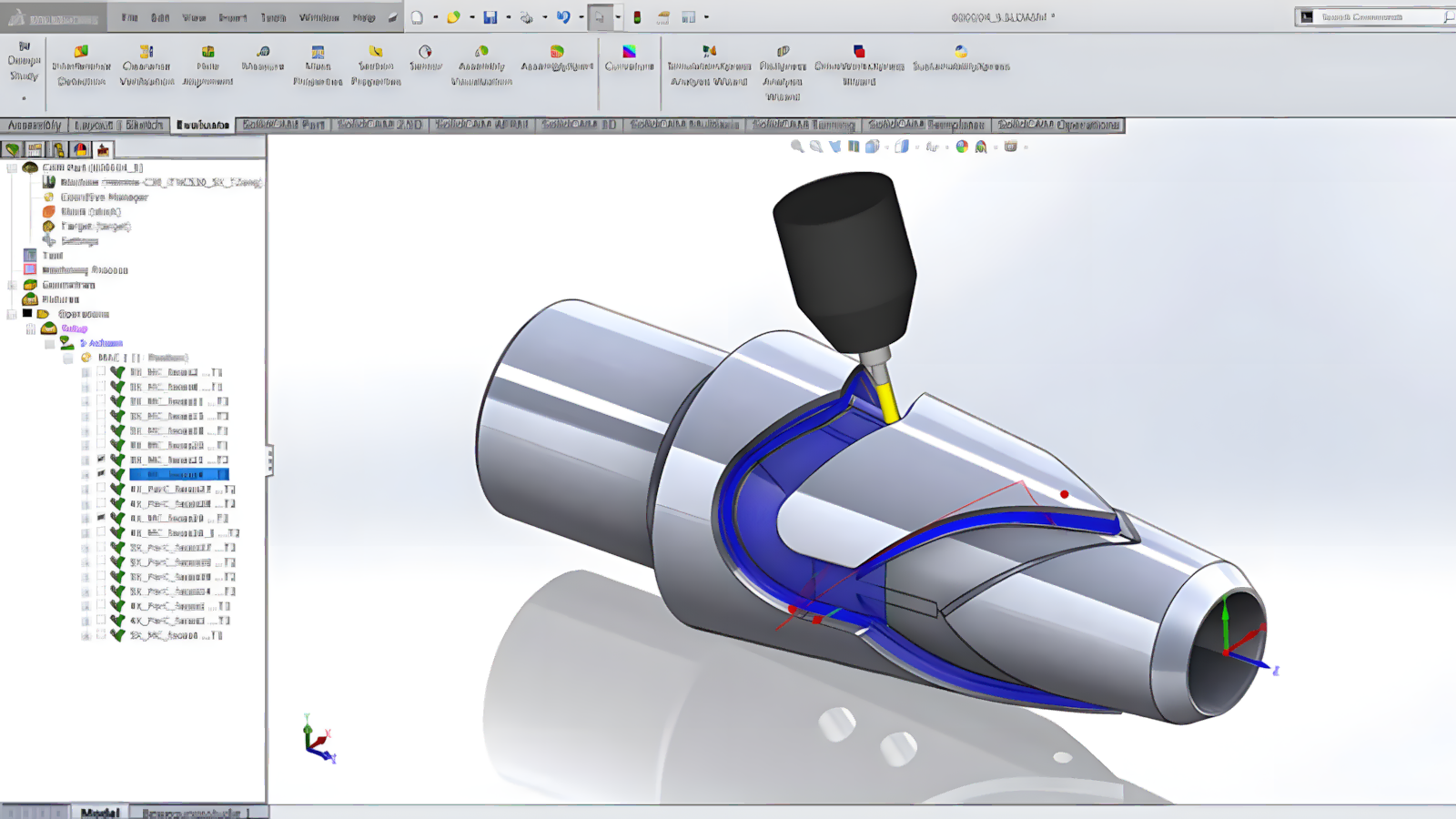Toggle checkbox of the first operation row
Image resolution: width=1456 pixels, height=819 pixels.
coord(101,372)
